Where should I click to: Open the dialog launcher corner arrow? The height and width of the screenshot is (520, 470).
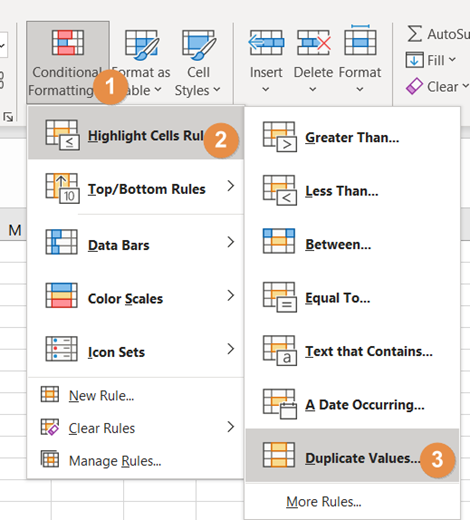8,117
